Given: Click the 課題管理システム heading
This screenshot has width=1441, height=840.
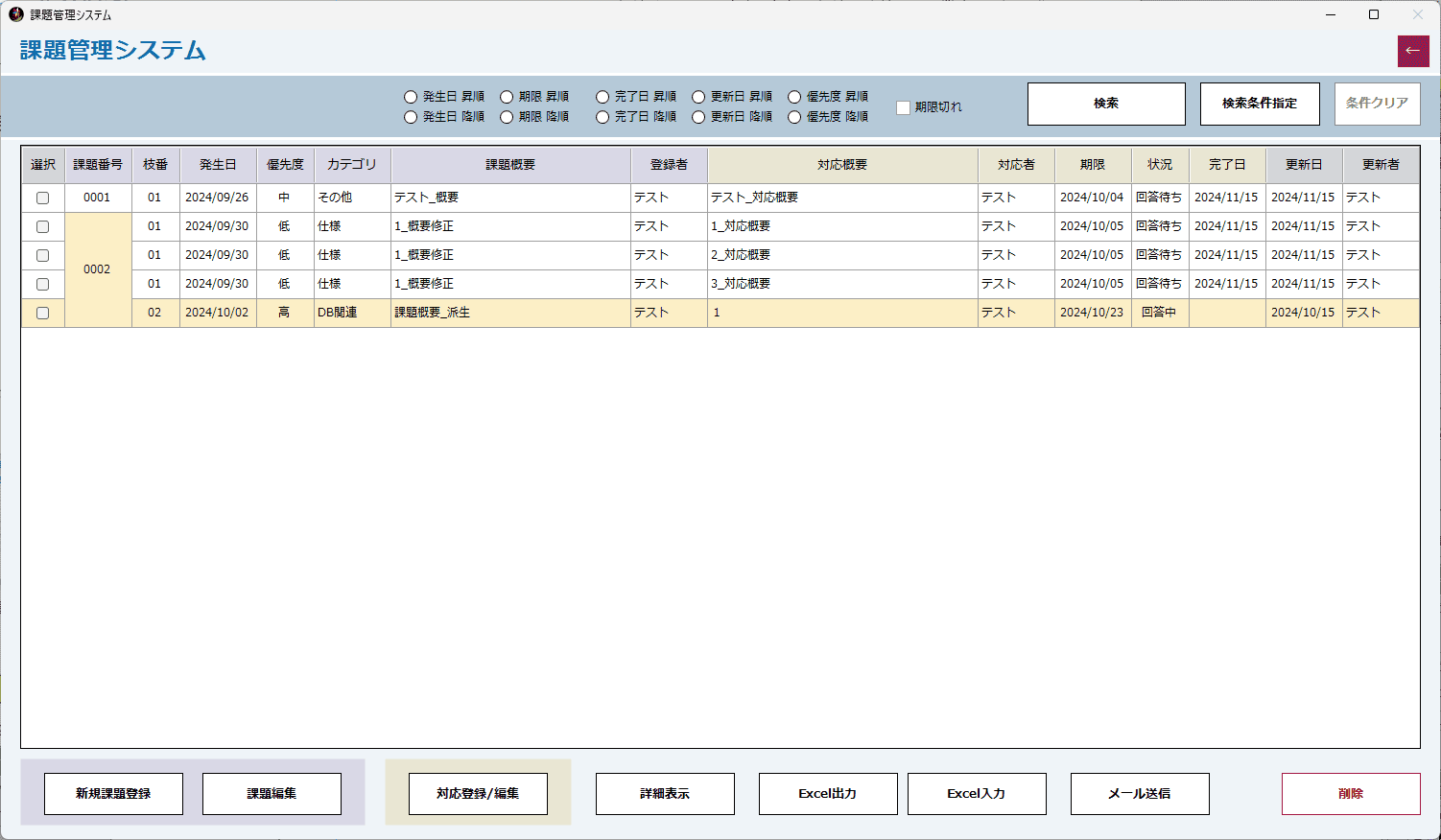Looking at the screenshot, I should (113, 50).
